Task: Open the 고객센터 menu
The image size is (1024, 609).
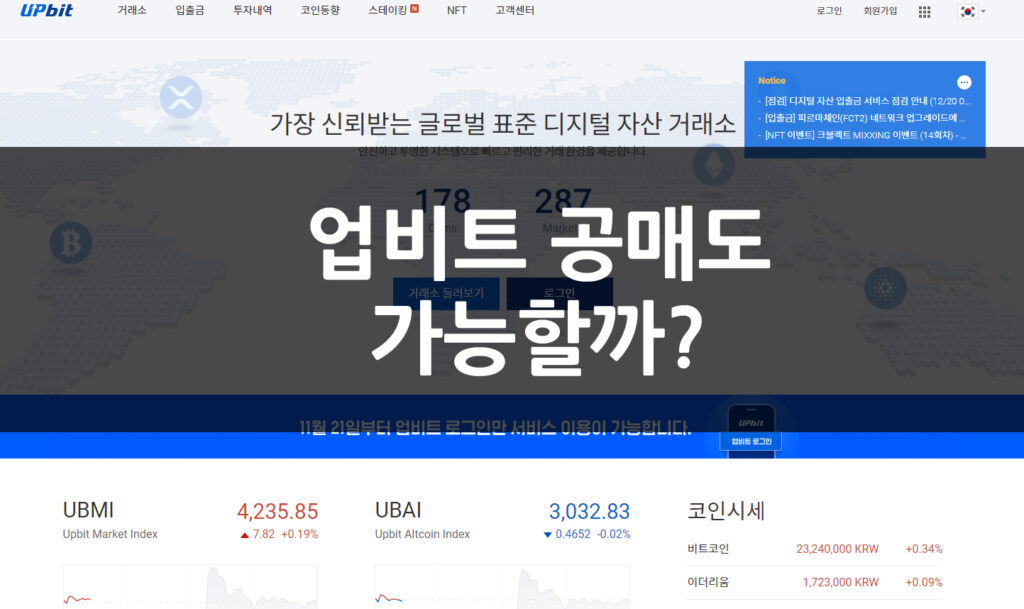Action: pos(515,10)
